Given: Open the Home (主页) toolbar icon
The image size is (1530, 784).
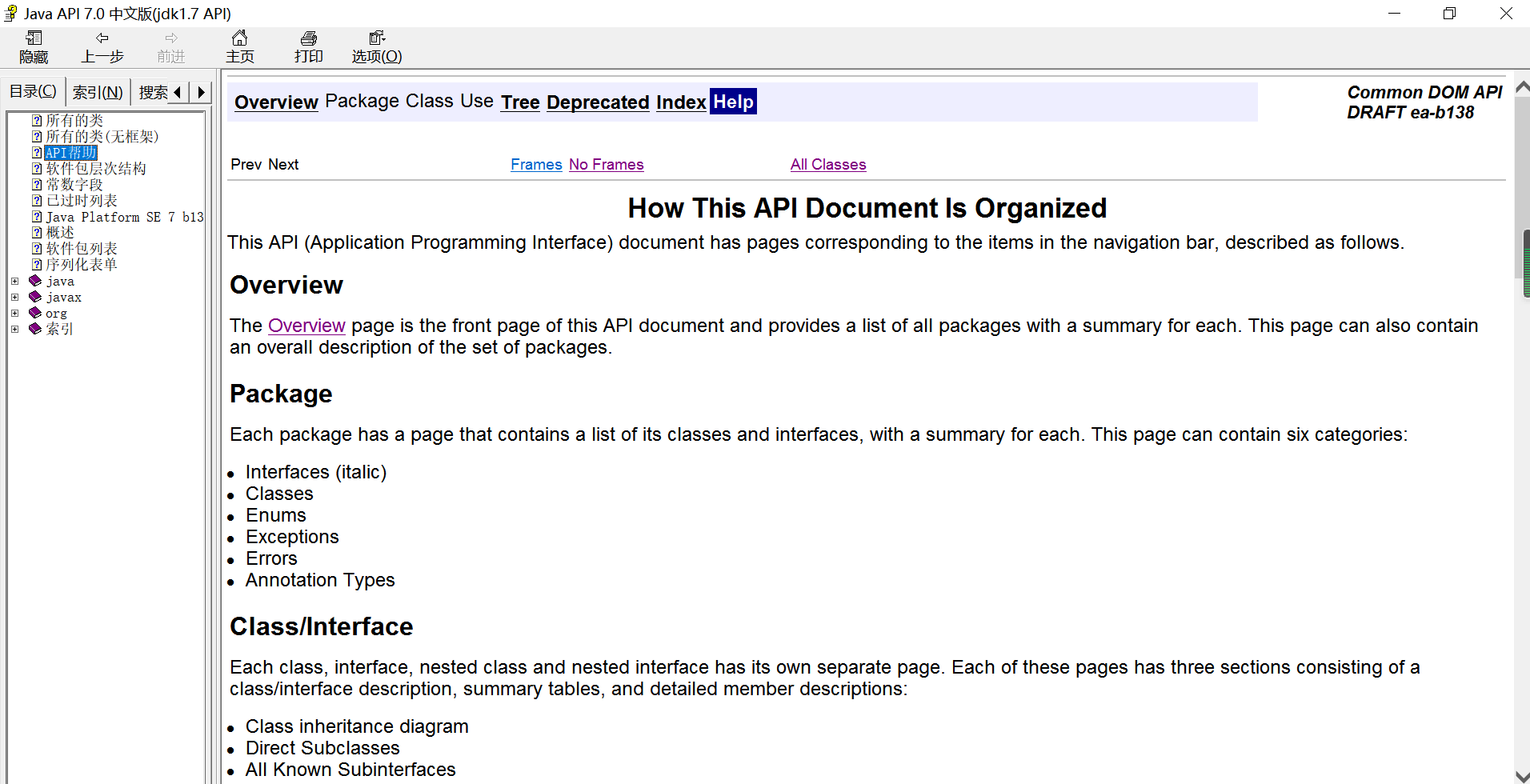Looking at the screenshot, I should [239, 38].
